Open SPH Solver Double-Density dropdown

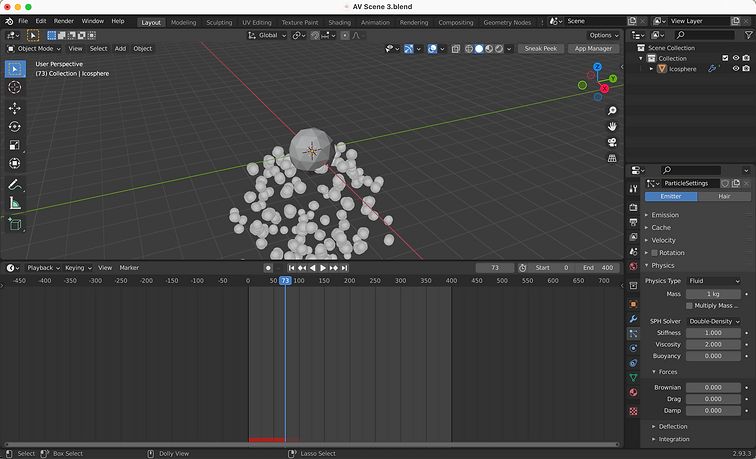pos(714,322)
